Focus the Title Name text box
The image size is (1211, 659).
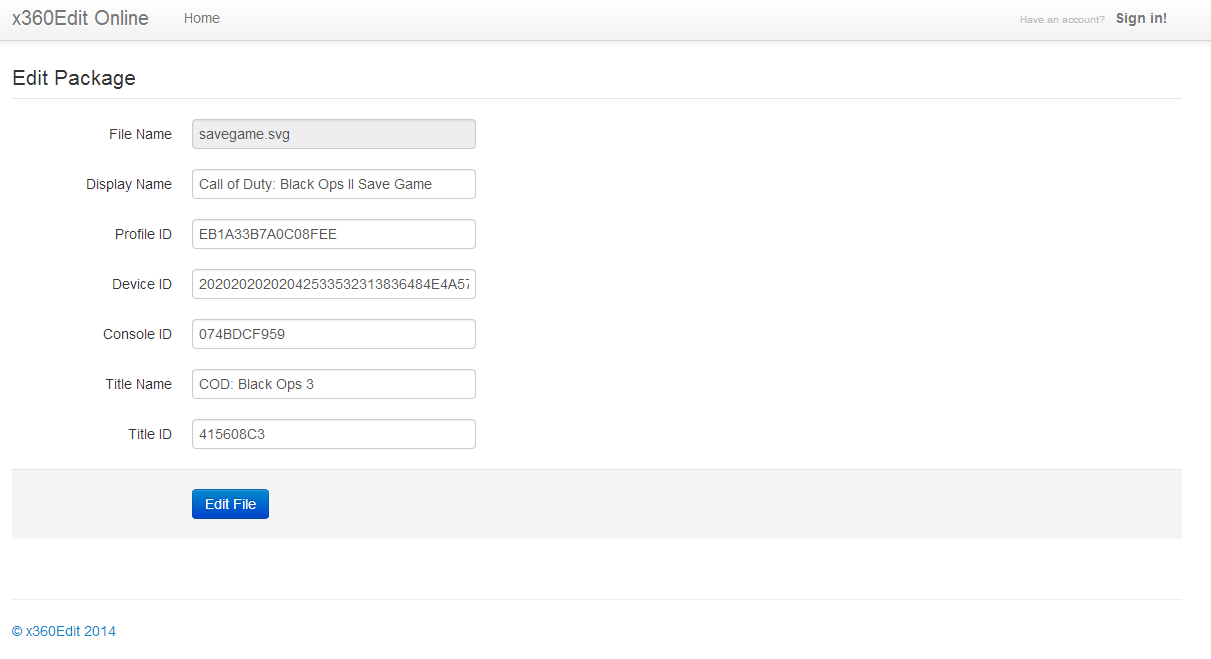point(333,384)
